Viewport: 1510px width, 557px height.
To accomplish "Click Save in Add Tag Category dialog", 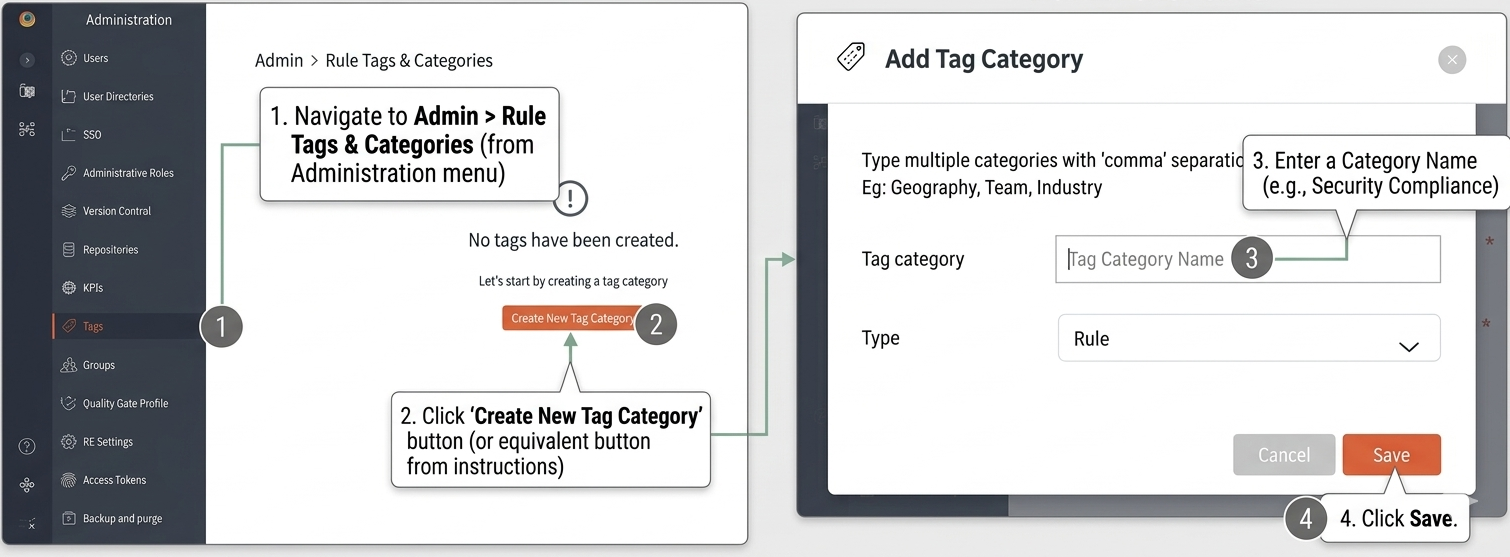I will 1391,455.
